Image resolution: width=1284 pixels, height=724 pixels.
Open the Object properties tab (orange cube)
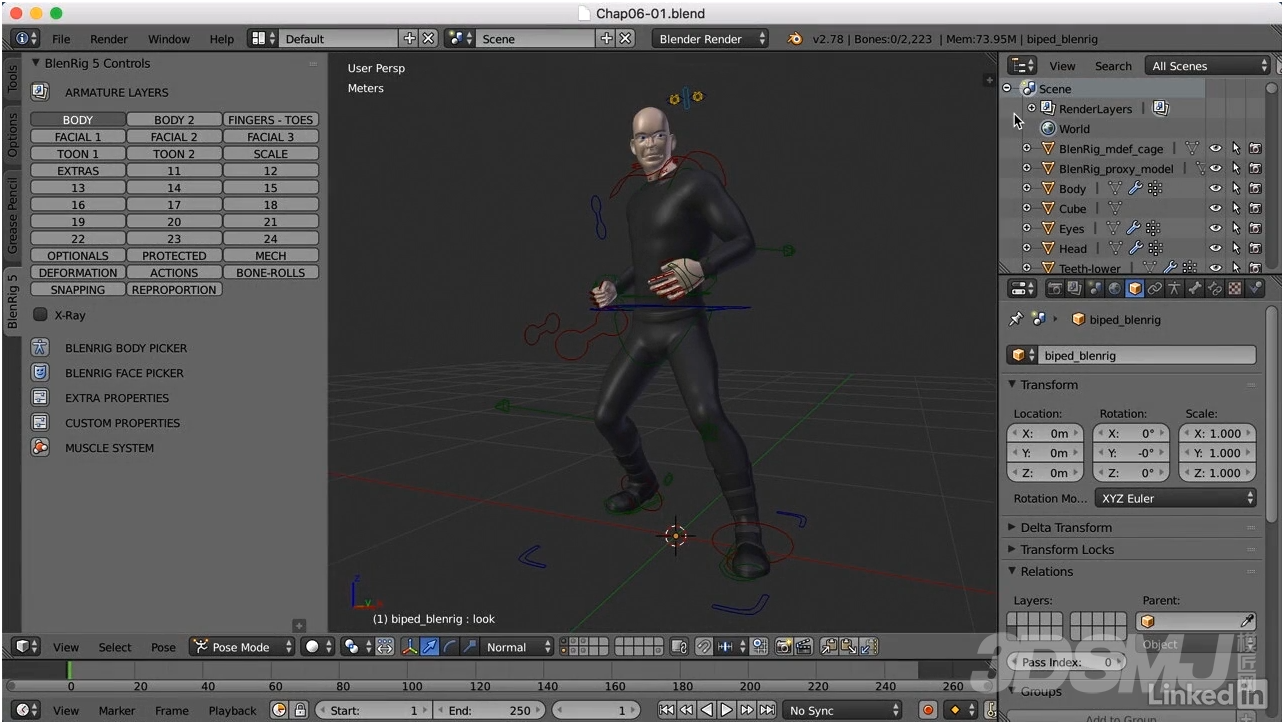point(1135,289)
